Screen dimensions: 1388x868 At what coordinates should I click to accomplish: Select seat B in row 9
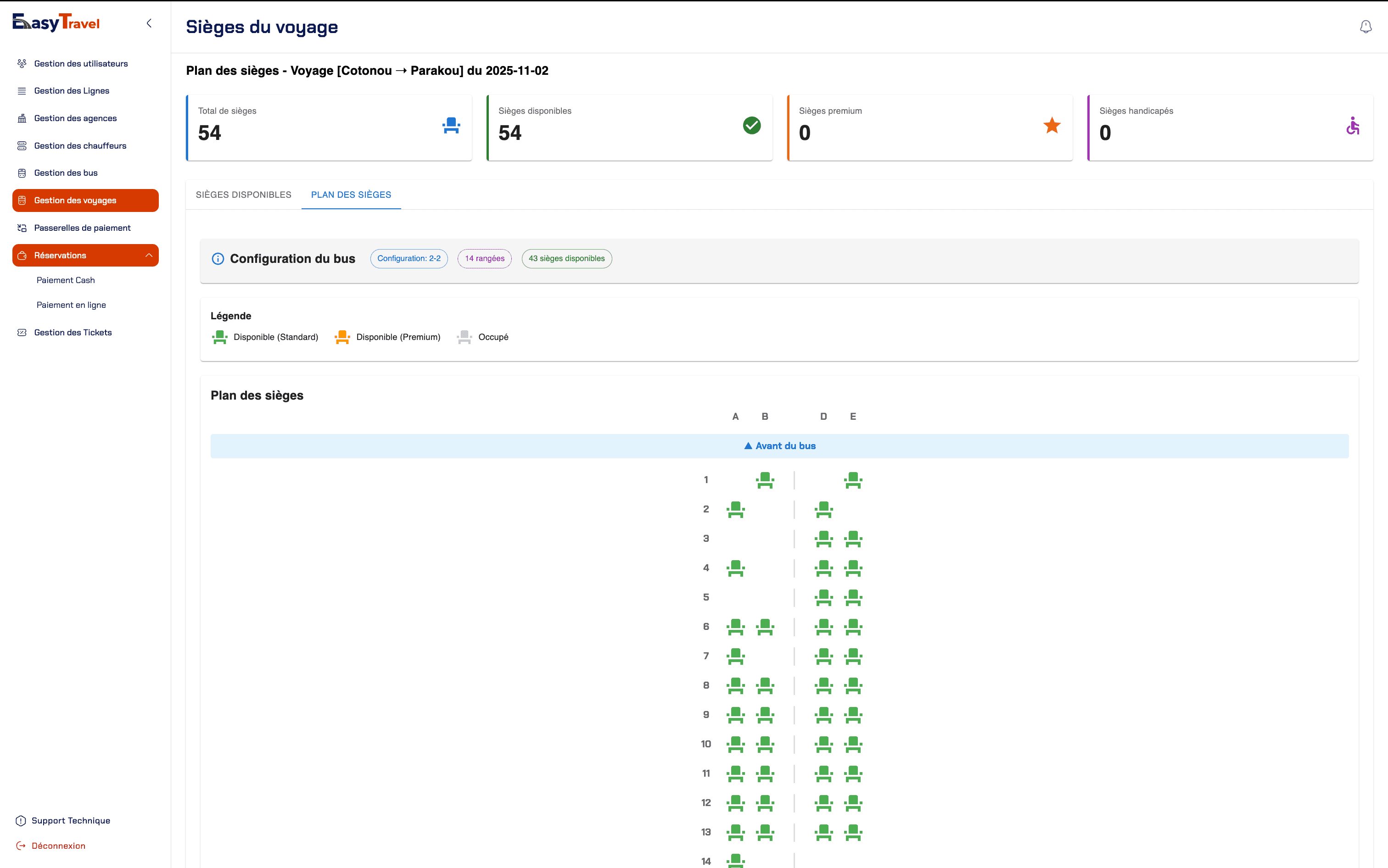[765, 715]
